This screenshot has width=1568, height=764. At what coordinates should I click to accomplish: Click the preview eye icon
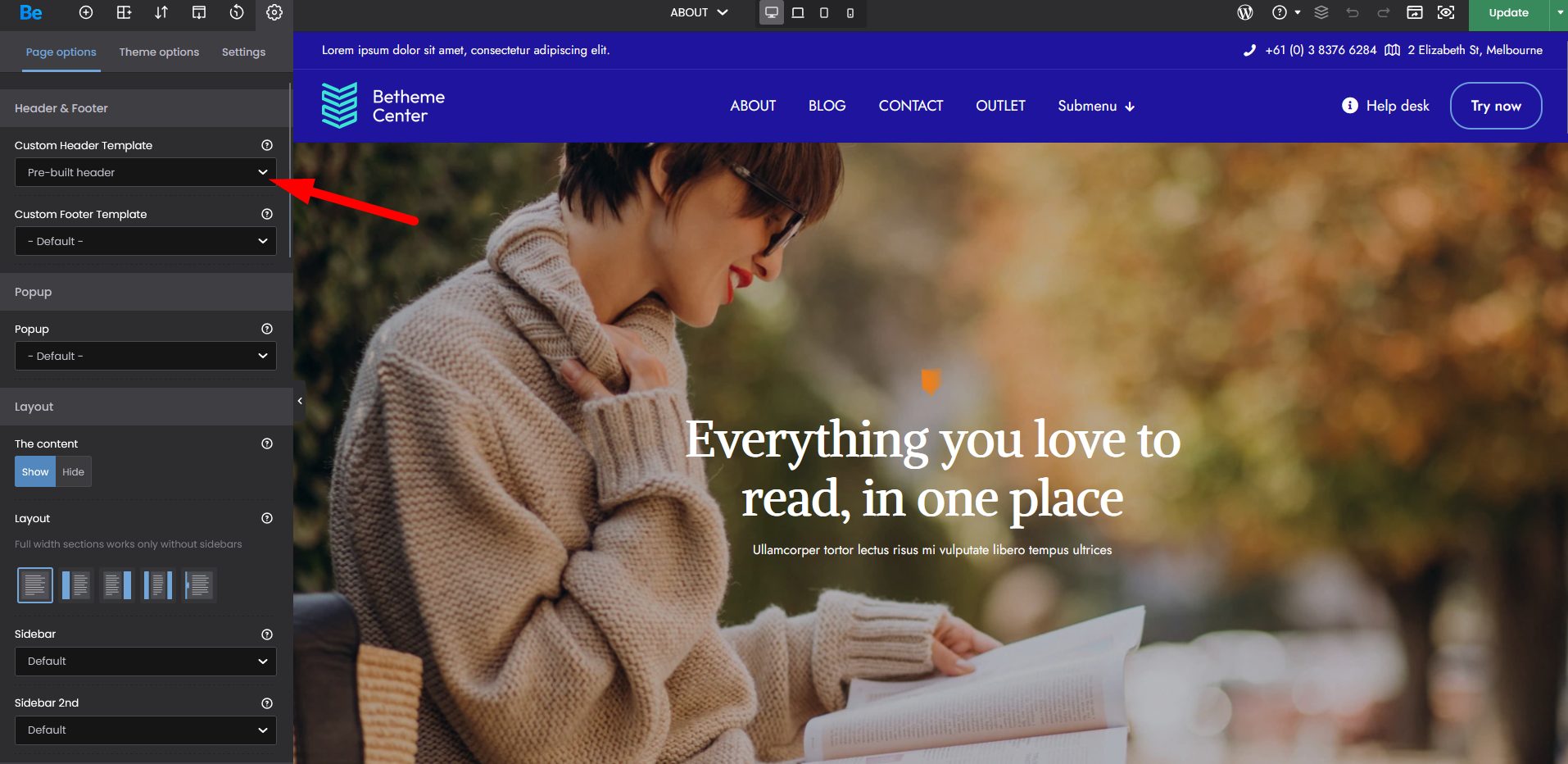[1446, 12]
